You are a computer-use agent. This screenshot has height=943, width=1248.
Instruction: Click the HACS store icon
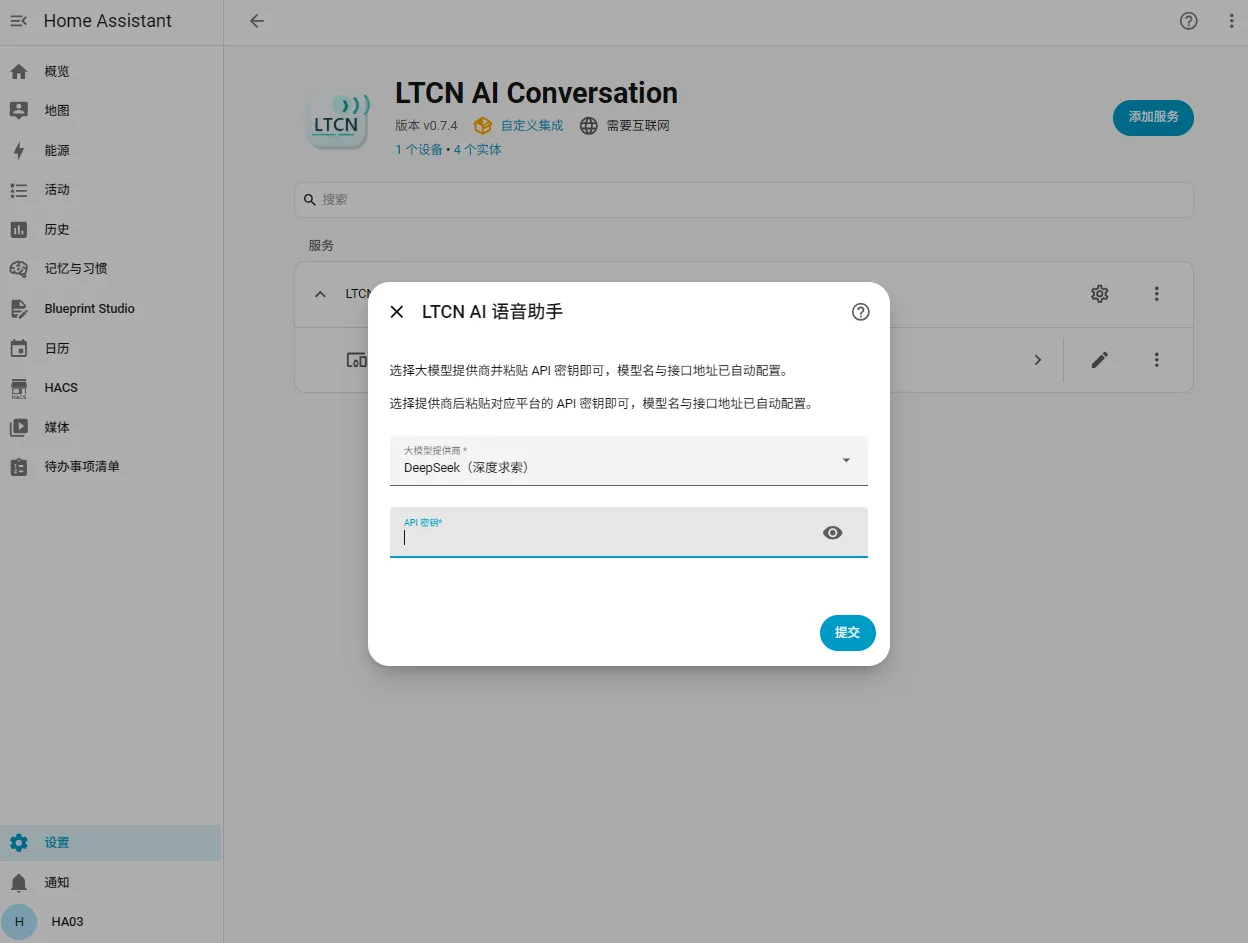click(19, 388)
